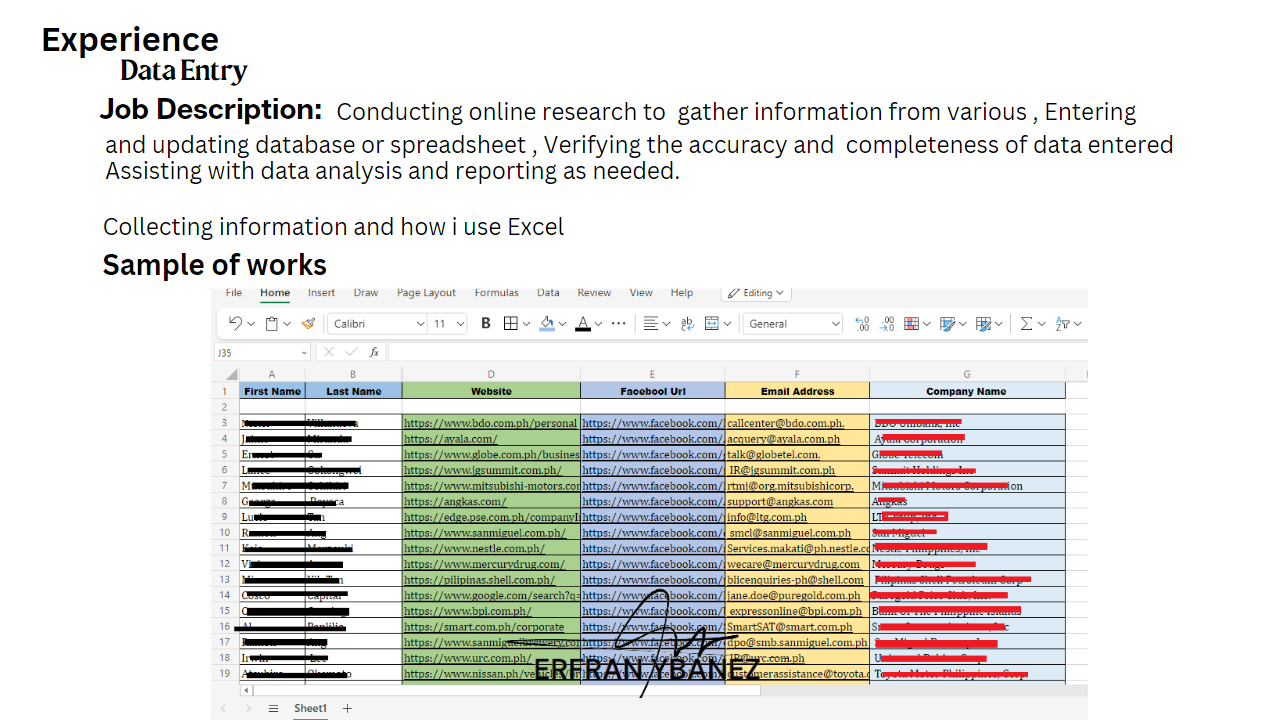Expand the AutoSum dropdown arrow
1280x720 pixels.
[1041, 324]
